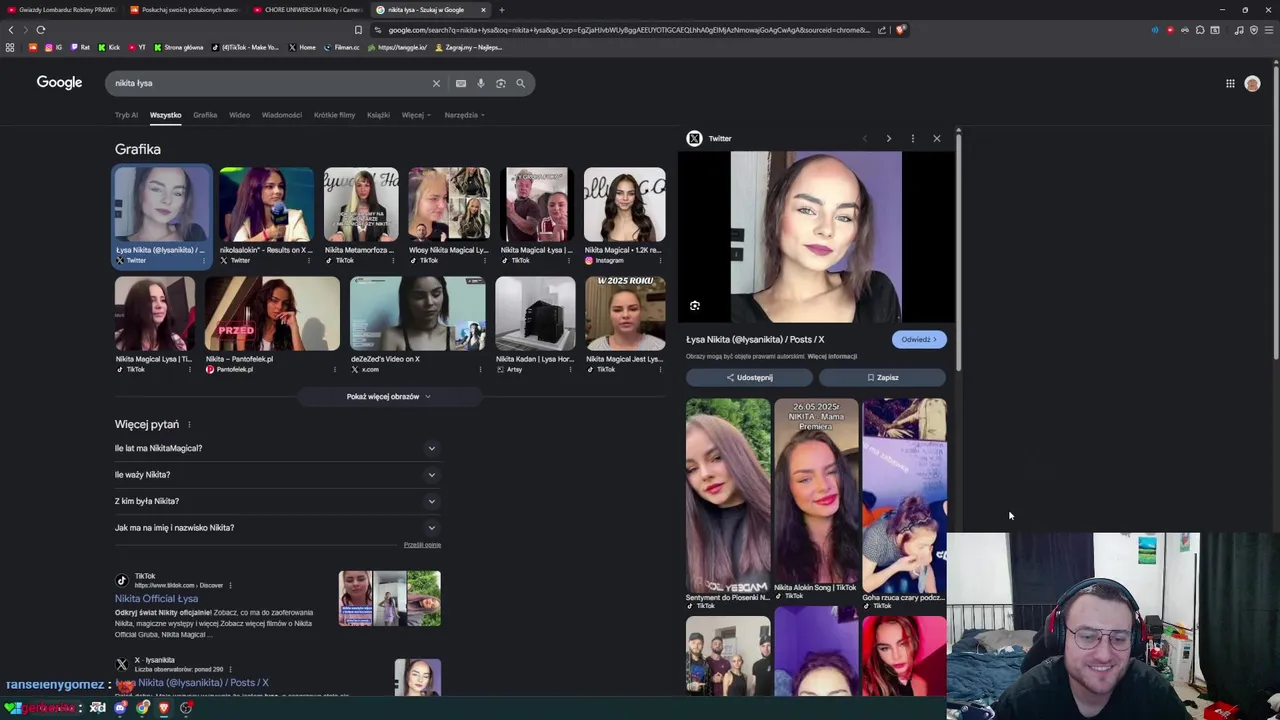Image resolution: width=1280 pixels, height=720 pixels.
Task: Switch to the 'Tryb AI' search tab
Action: click(x=126, y=115)
